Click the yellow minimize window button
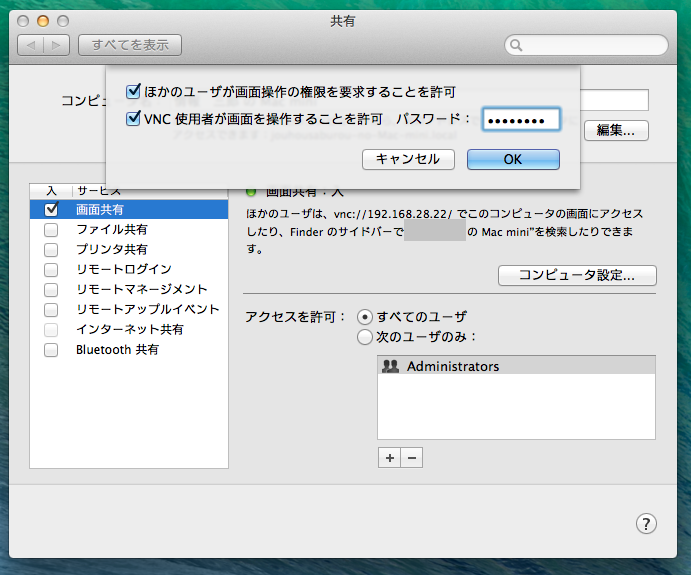 click(x=43, y=21)
